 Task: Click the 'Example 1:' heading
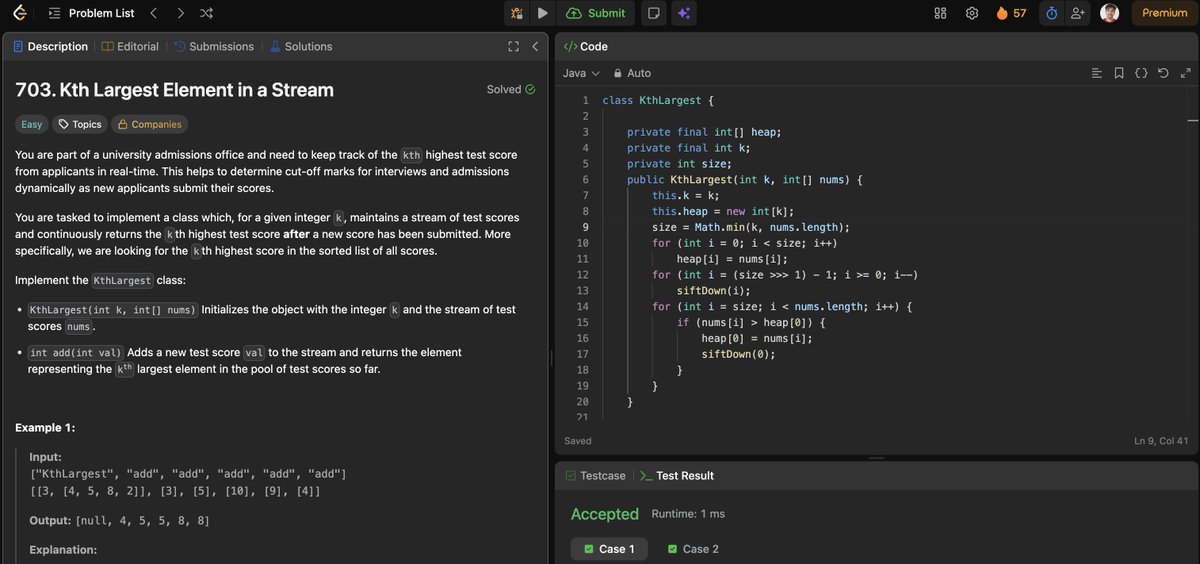point(45,428)
